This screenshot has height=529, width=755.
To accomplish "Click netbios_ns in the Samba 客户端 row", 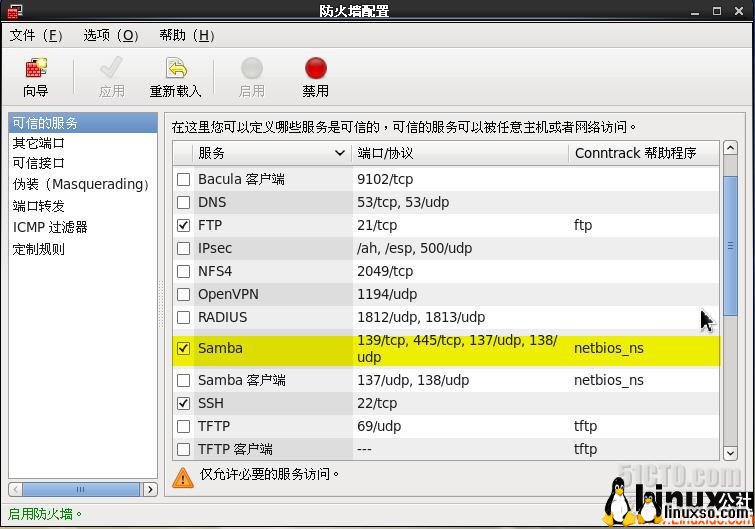I will (609, 380).
